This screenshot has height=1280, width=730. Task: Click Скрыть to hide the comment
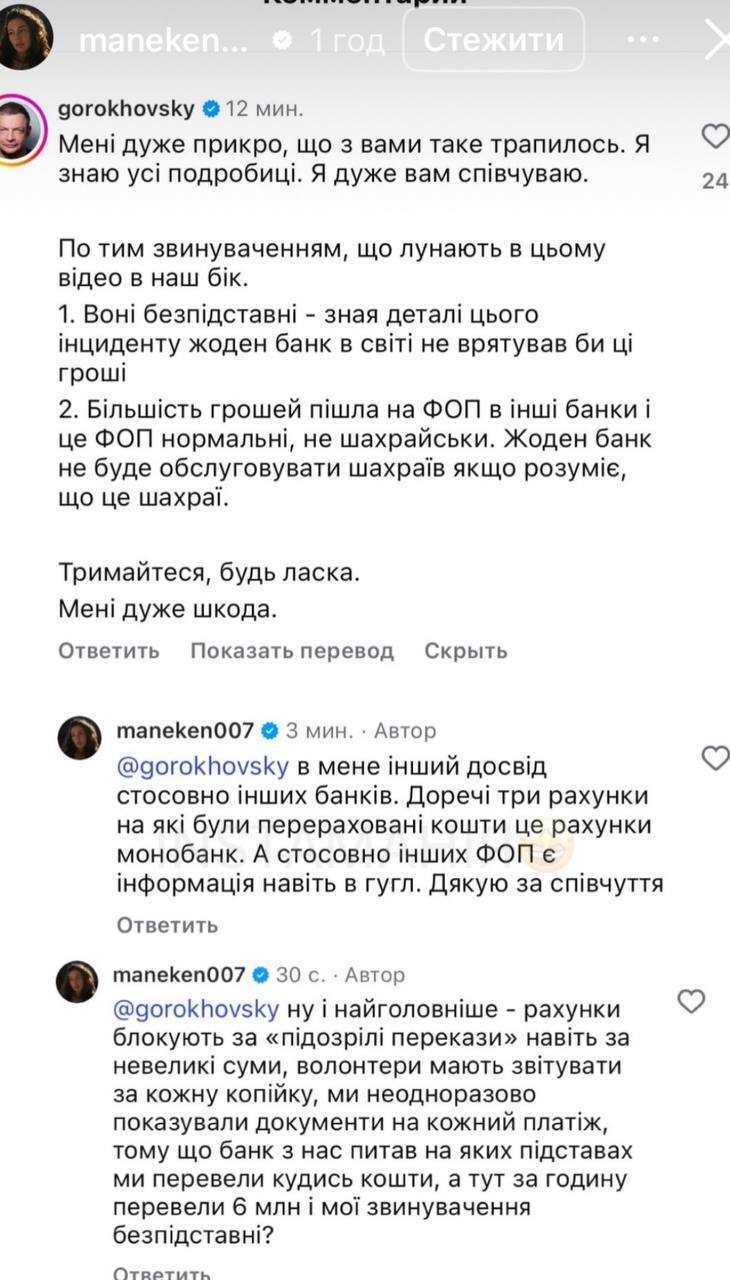(466, 651)
